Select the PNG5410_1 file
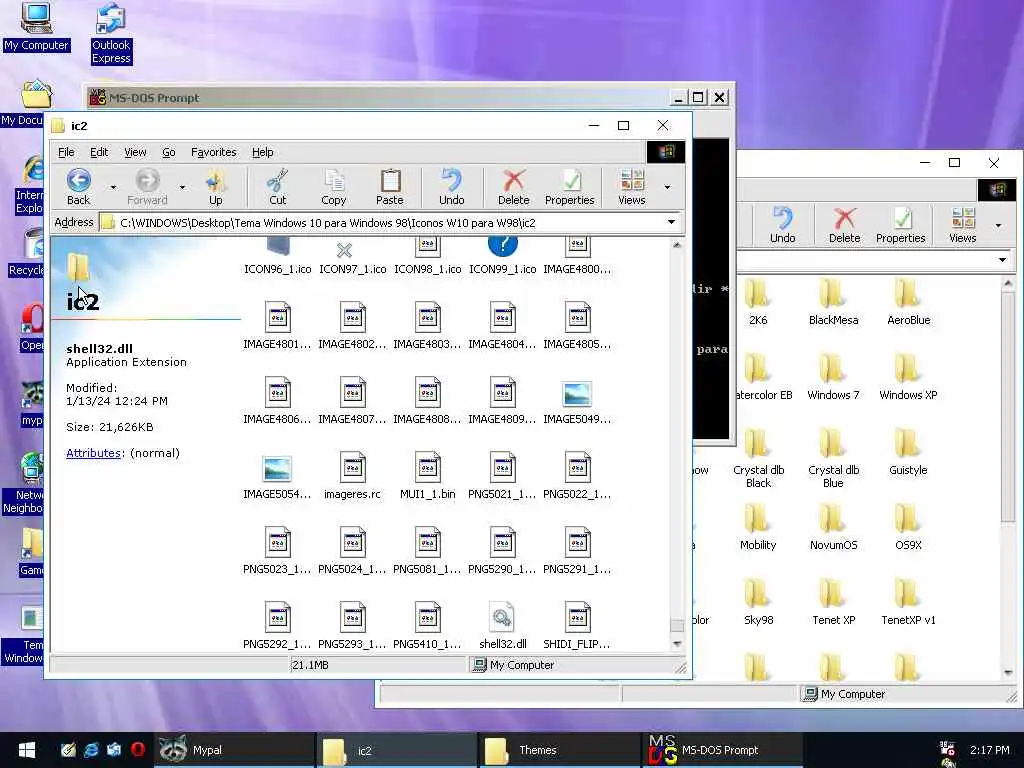 (427, 616)
